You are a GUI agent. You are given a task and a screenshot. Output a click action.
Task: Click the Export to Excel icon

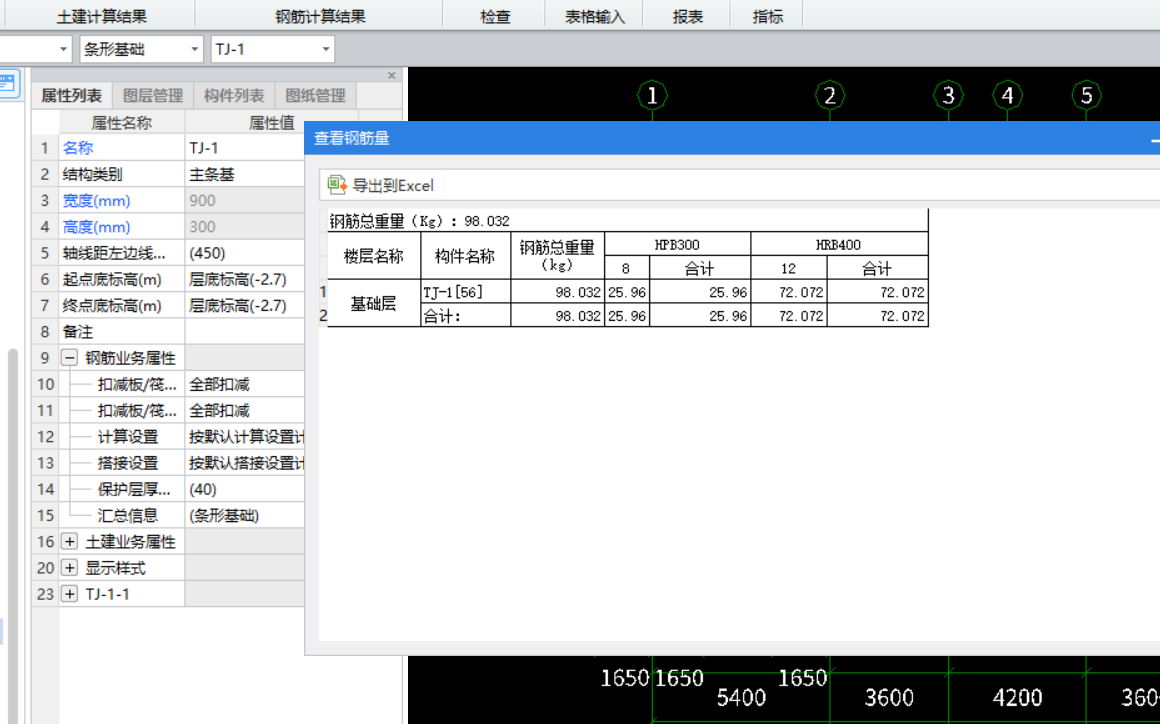[337, 185]
